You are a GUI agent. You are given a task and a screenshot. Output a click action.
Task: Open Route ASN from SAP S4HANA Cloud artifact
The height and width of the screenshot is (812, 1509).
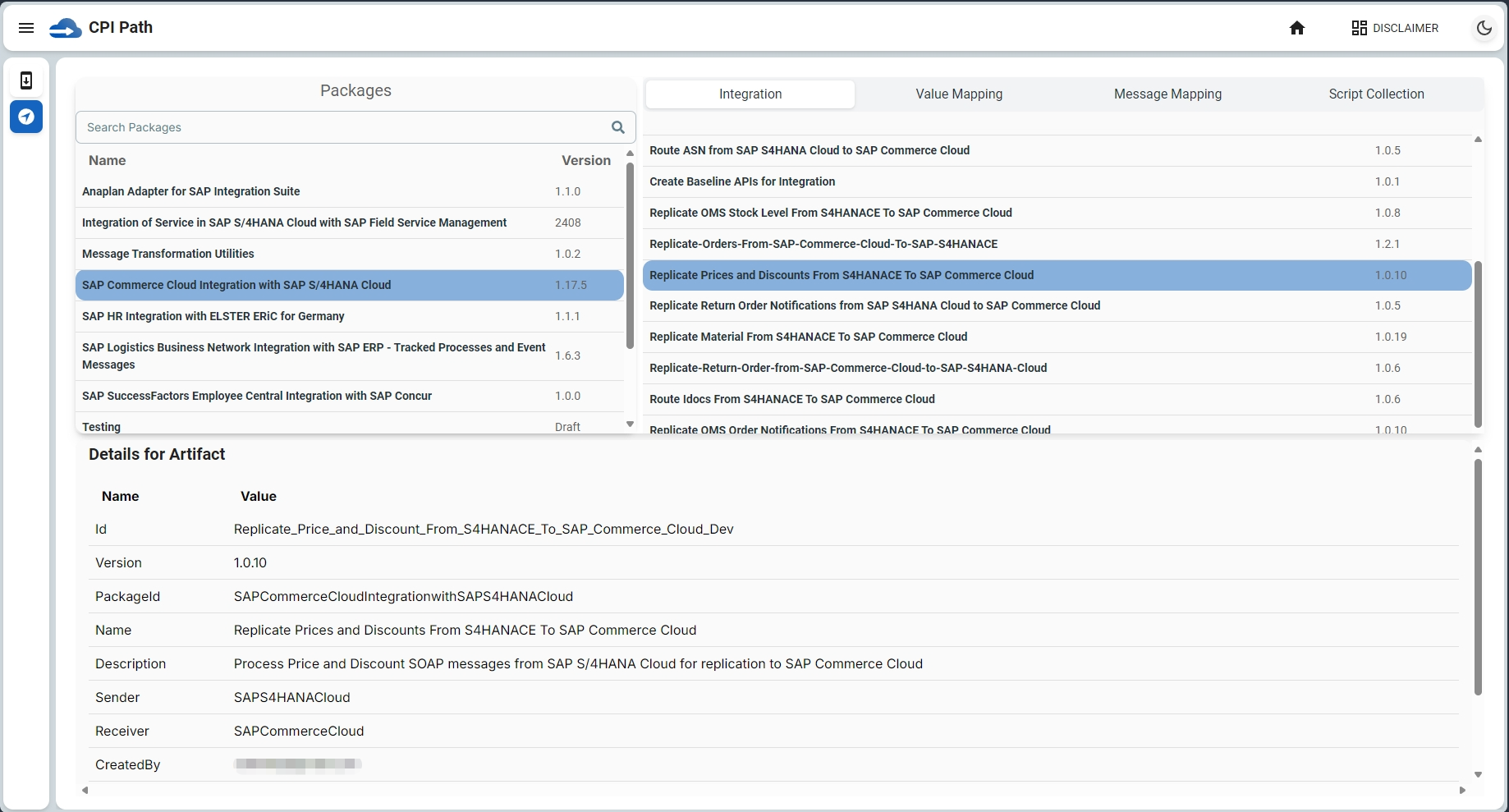(x=1057, y=150)
